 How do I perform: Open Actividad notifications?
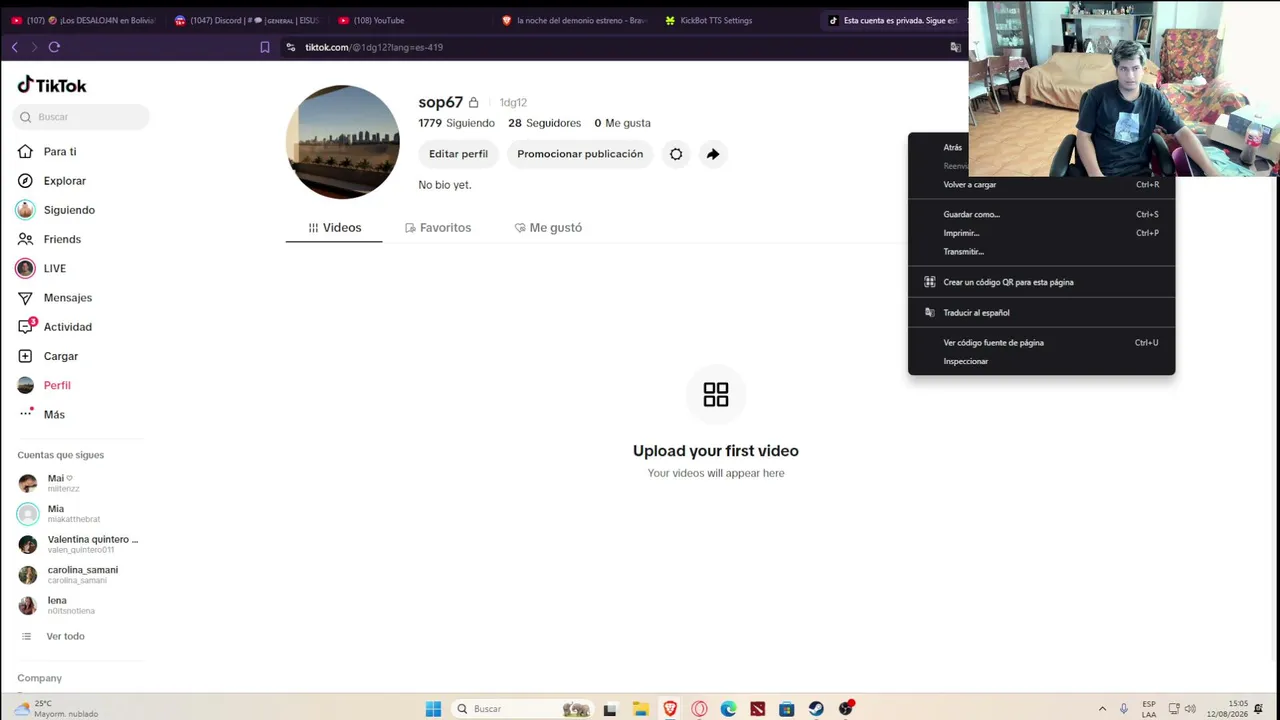click(x=67, y=327)
